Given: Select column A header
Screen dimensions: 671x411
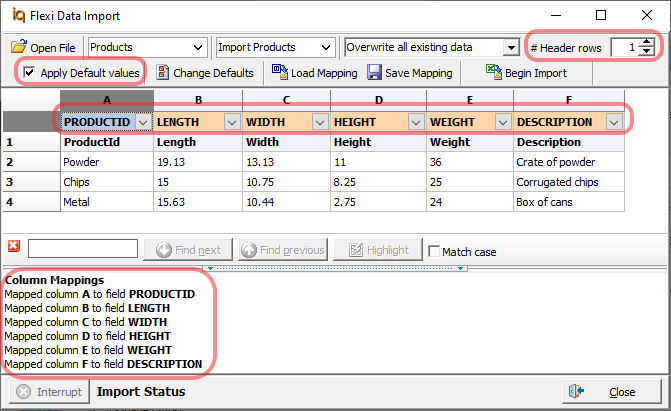Looking at the screenshot, I should (107, 100).
